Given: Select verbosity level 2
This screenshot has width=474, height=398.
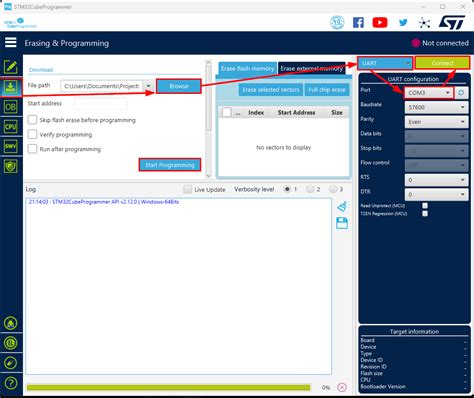Looking at the screenshot, I should pos(310,189).
